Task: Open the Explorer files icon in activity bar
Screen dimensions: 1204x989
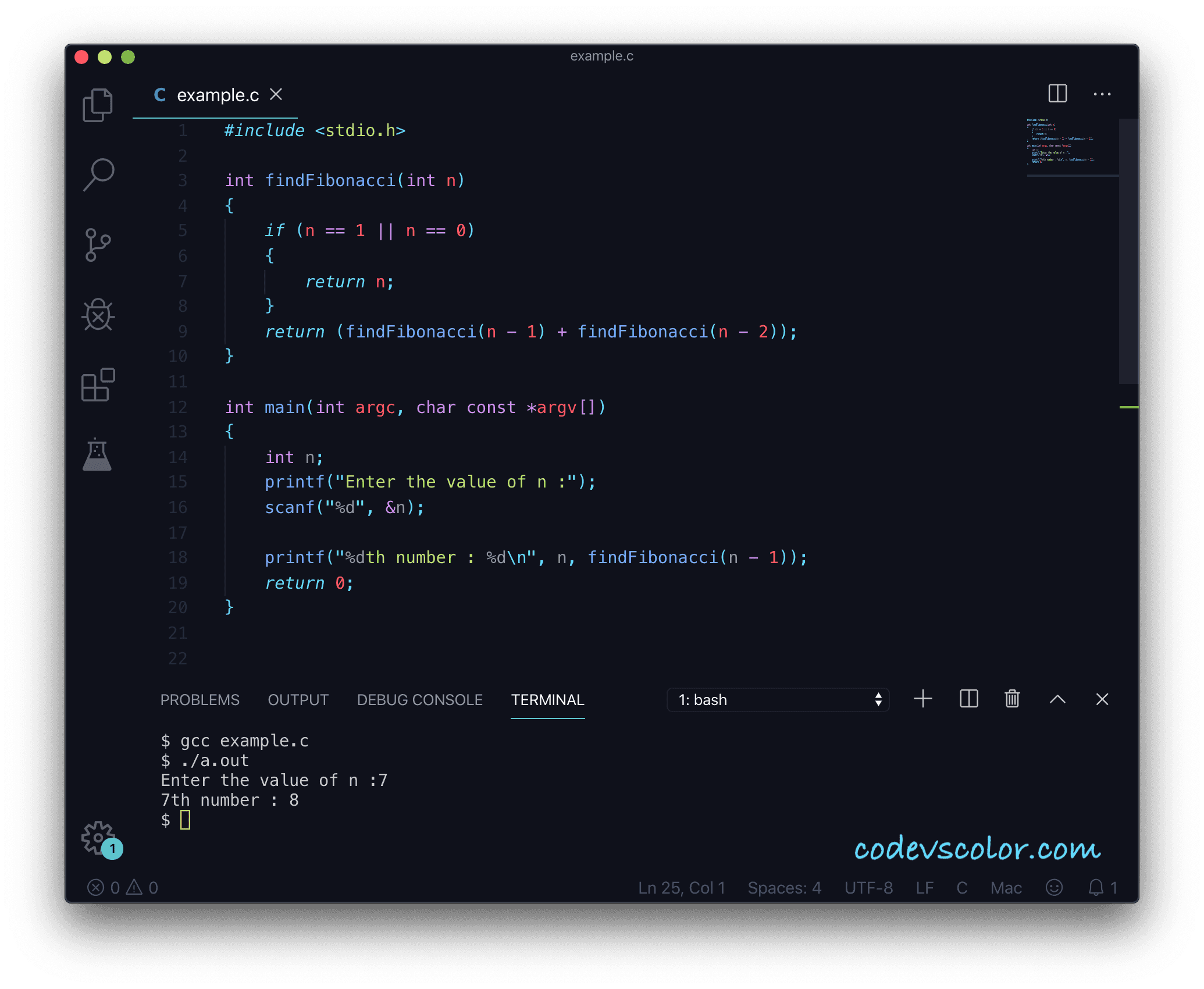Action: pos(98,105)
